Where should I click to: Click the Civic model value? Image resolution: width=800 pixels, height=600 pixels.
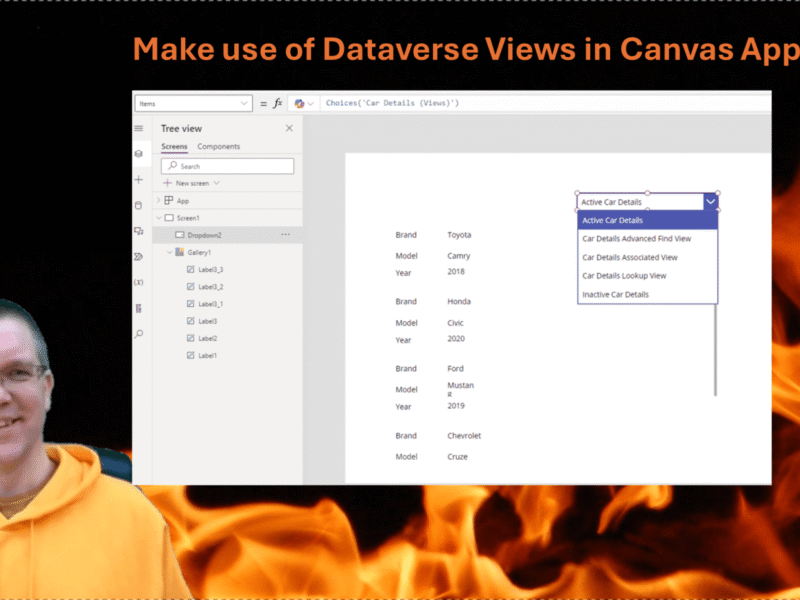[456, 323]
